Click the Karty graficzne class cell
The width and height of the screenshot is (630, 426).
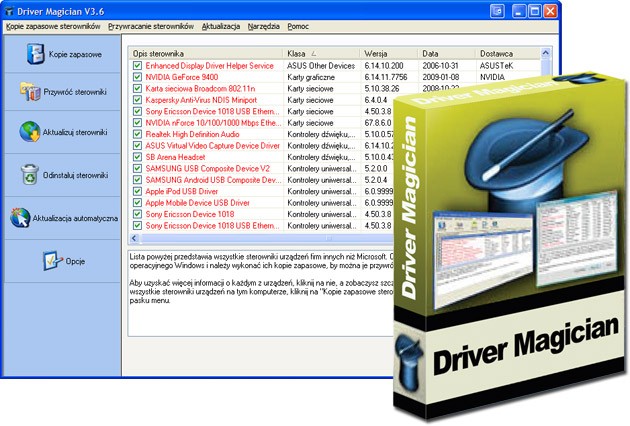coord(311,77)
